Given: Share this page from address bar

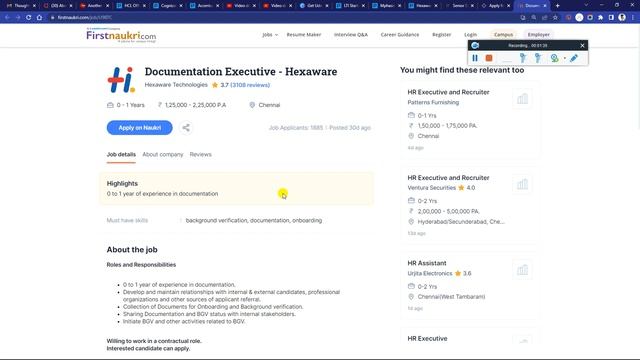Looking at the screenshot, I should [x=544, y=18].
